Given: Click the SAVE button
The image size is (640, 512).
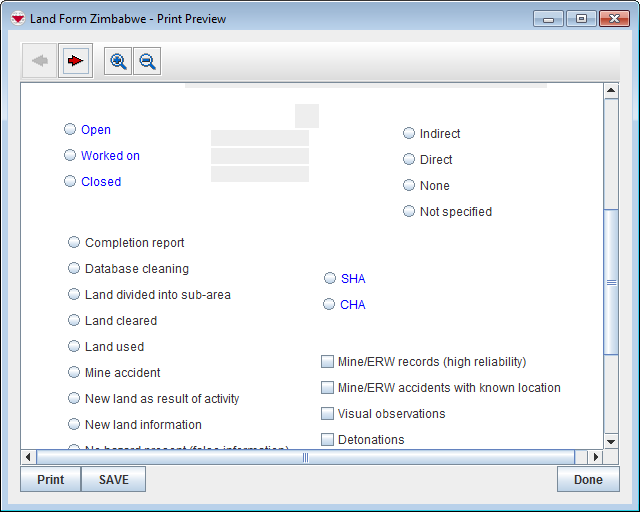Looking at the screenshot, I should [x=113, y=480].
